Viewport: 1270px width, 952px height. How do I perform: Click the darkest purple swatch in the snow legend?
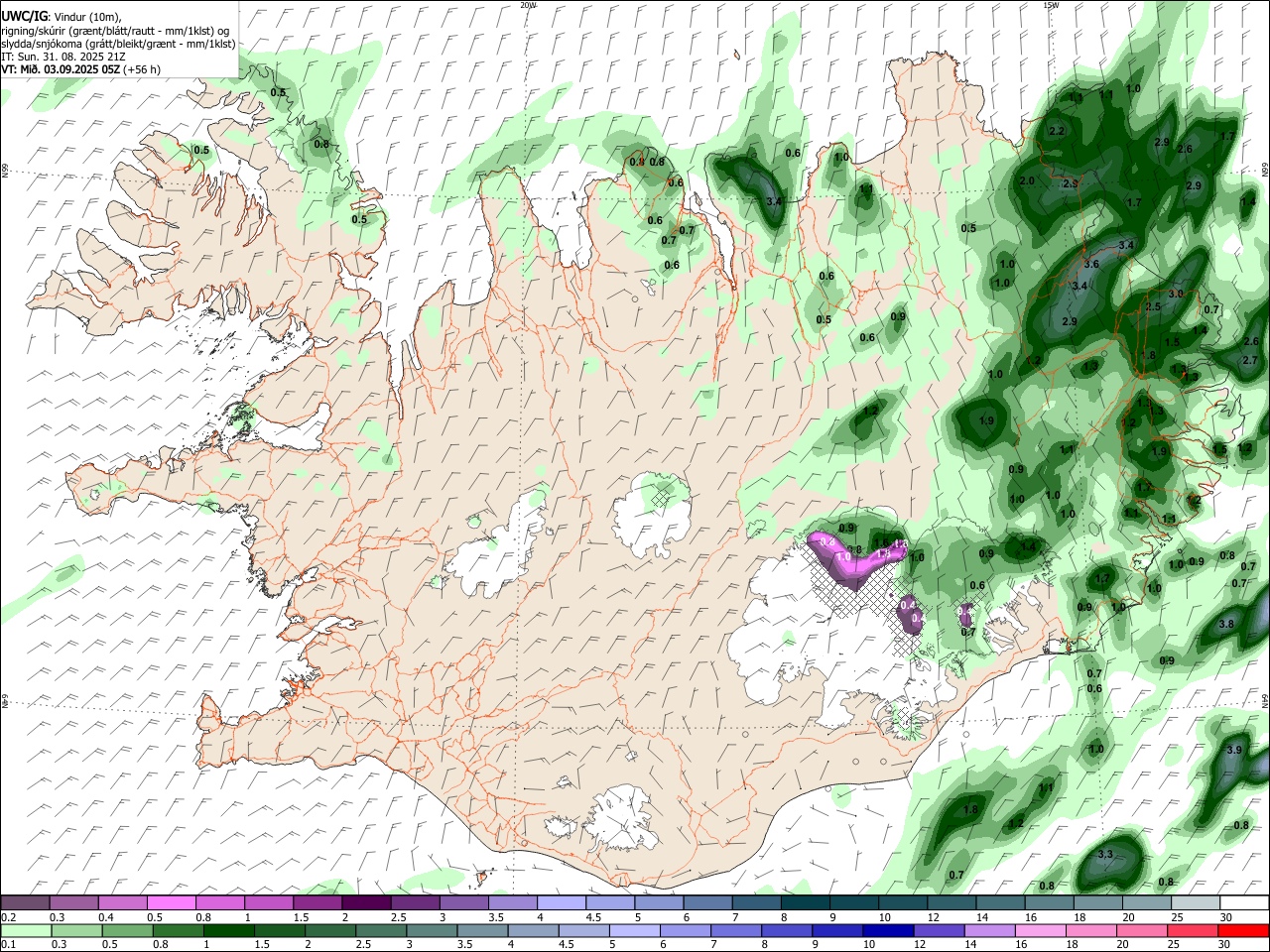point(366,903)
